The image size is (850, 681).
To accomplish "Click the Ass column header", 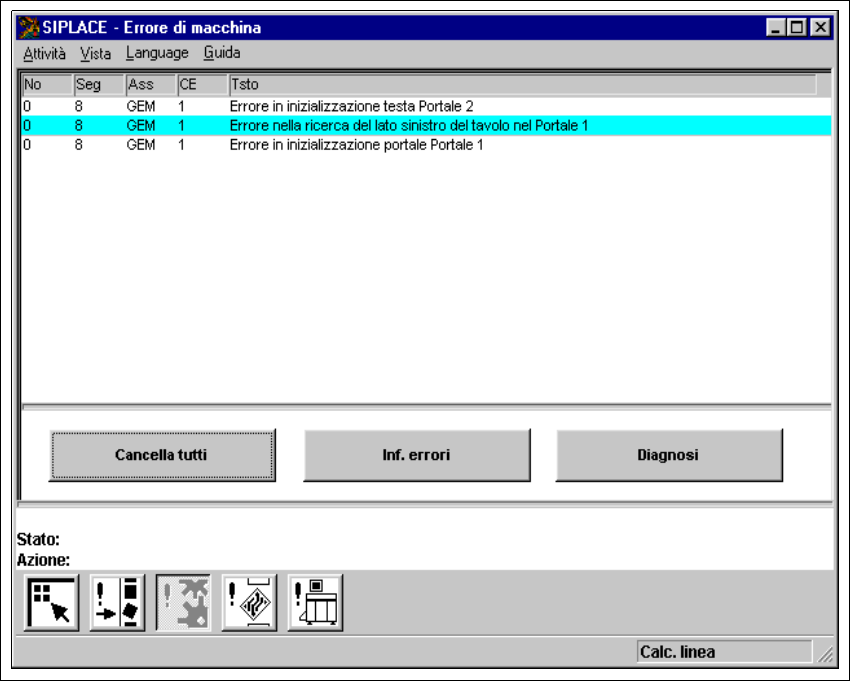I will (151, 85).
